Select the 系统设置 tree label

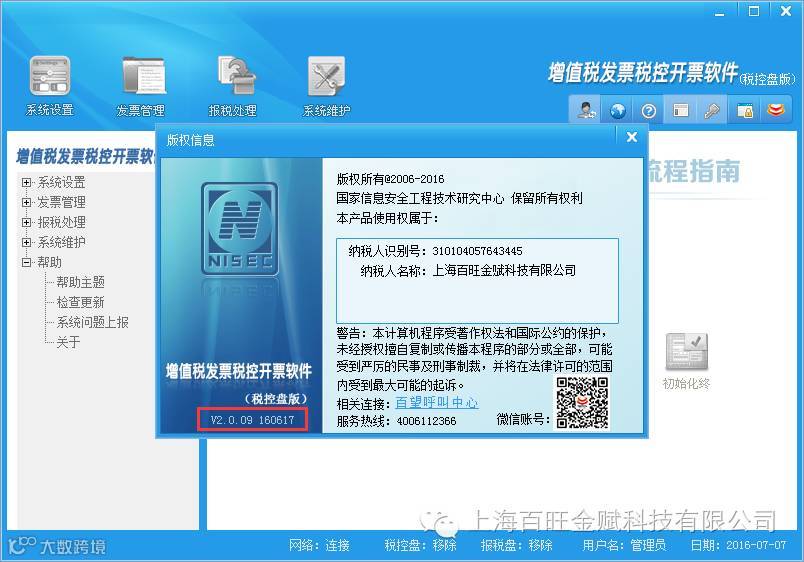click(62, 182)
